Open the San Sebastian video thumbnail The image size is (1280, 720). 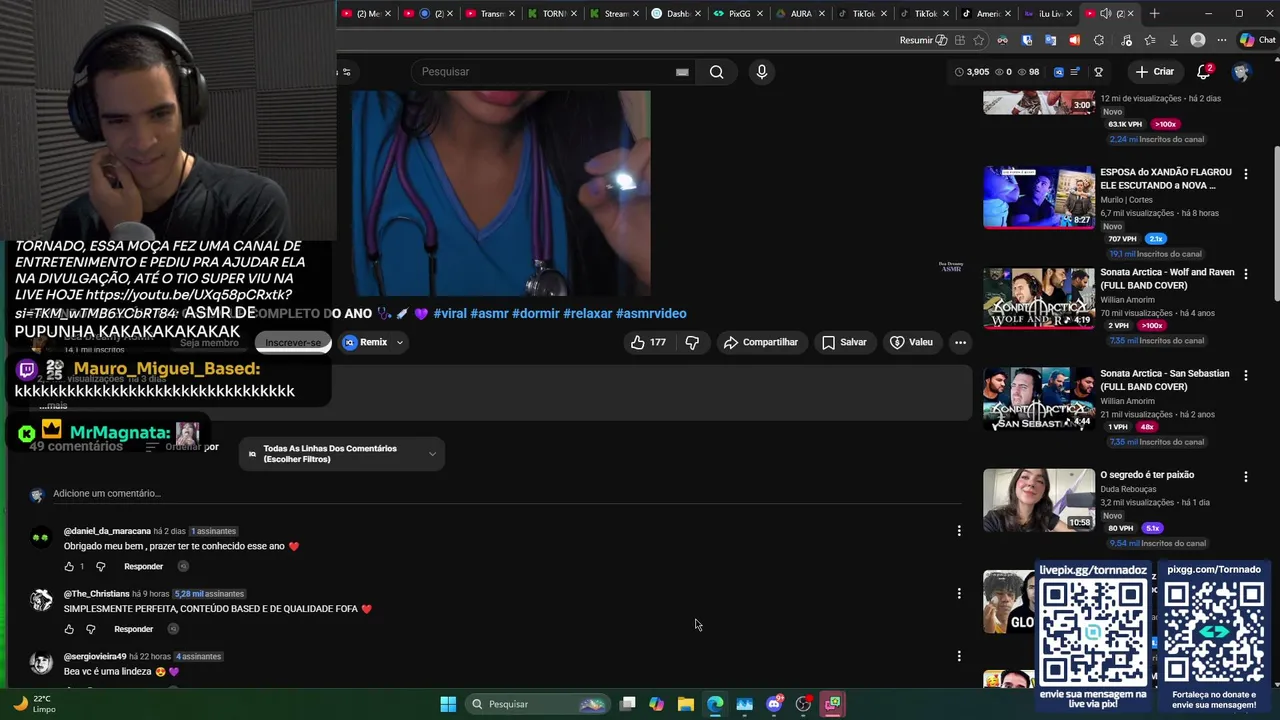tap(1039, 399)
